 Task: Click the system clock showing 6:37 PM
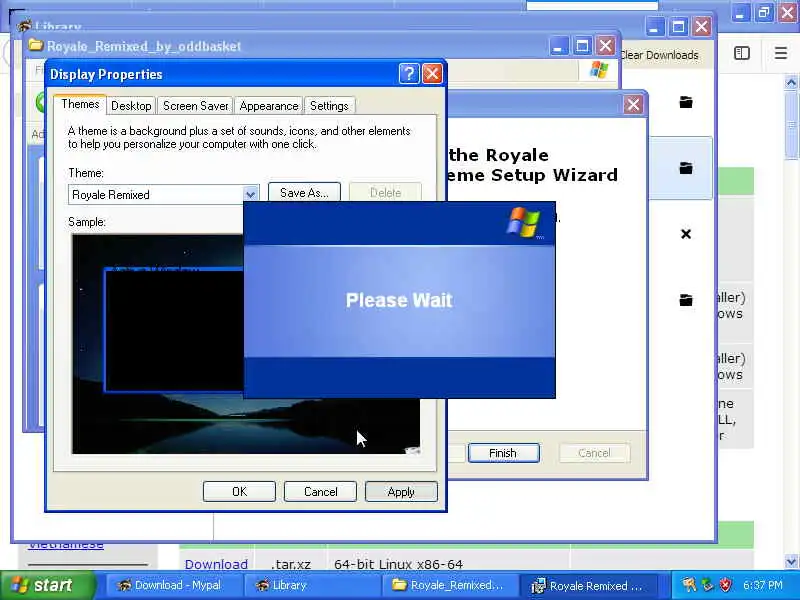pos(762,585)
